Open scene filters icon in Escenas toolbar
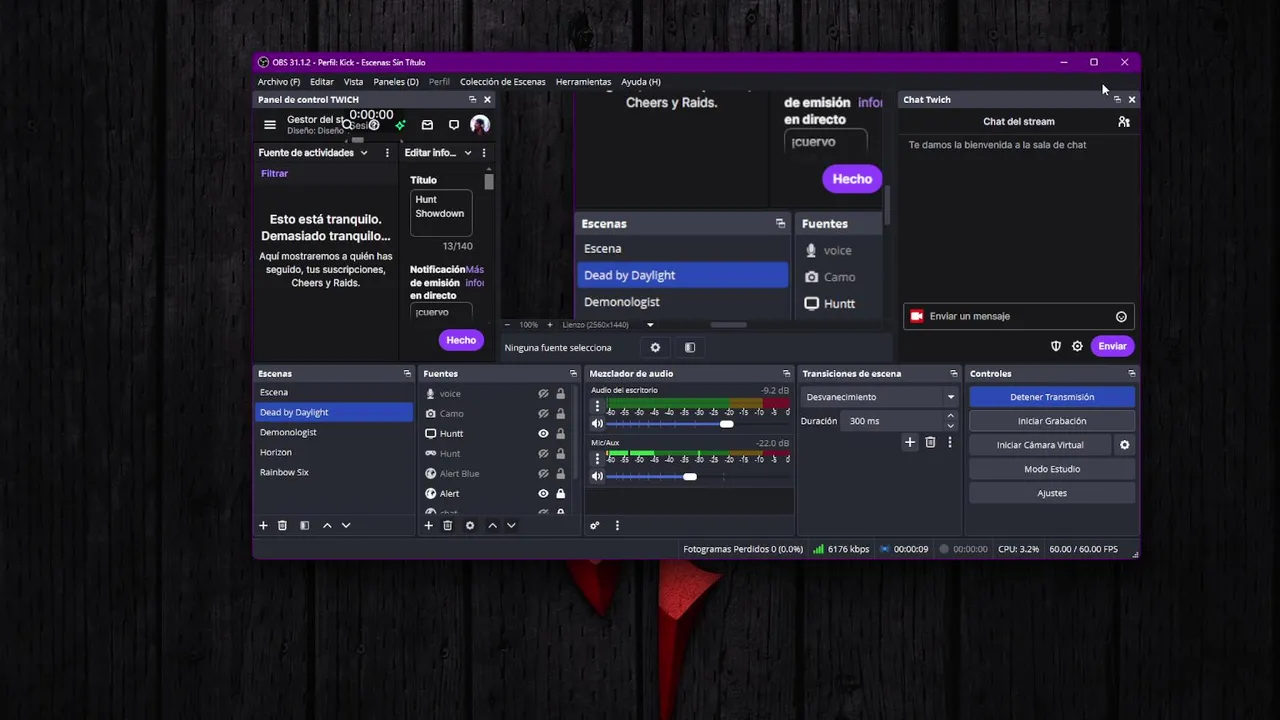This screenshot has height=720, width=1280. click(x=305, y=525)
